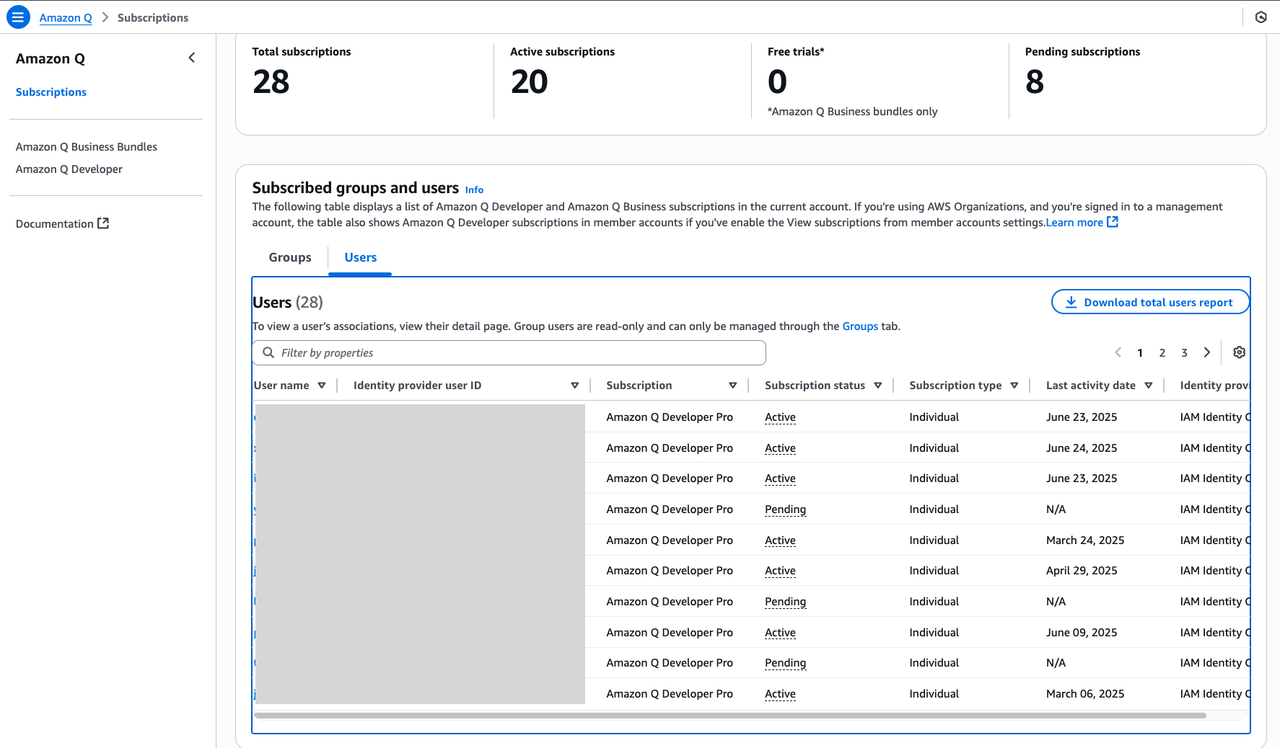
Task: Click the horizontal table scrollbar
Action: click(x=730, y=716)
